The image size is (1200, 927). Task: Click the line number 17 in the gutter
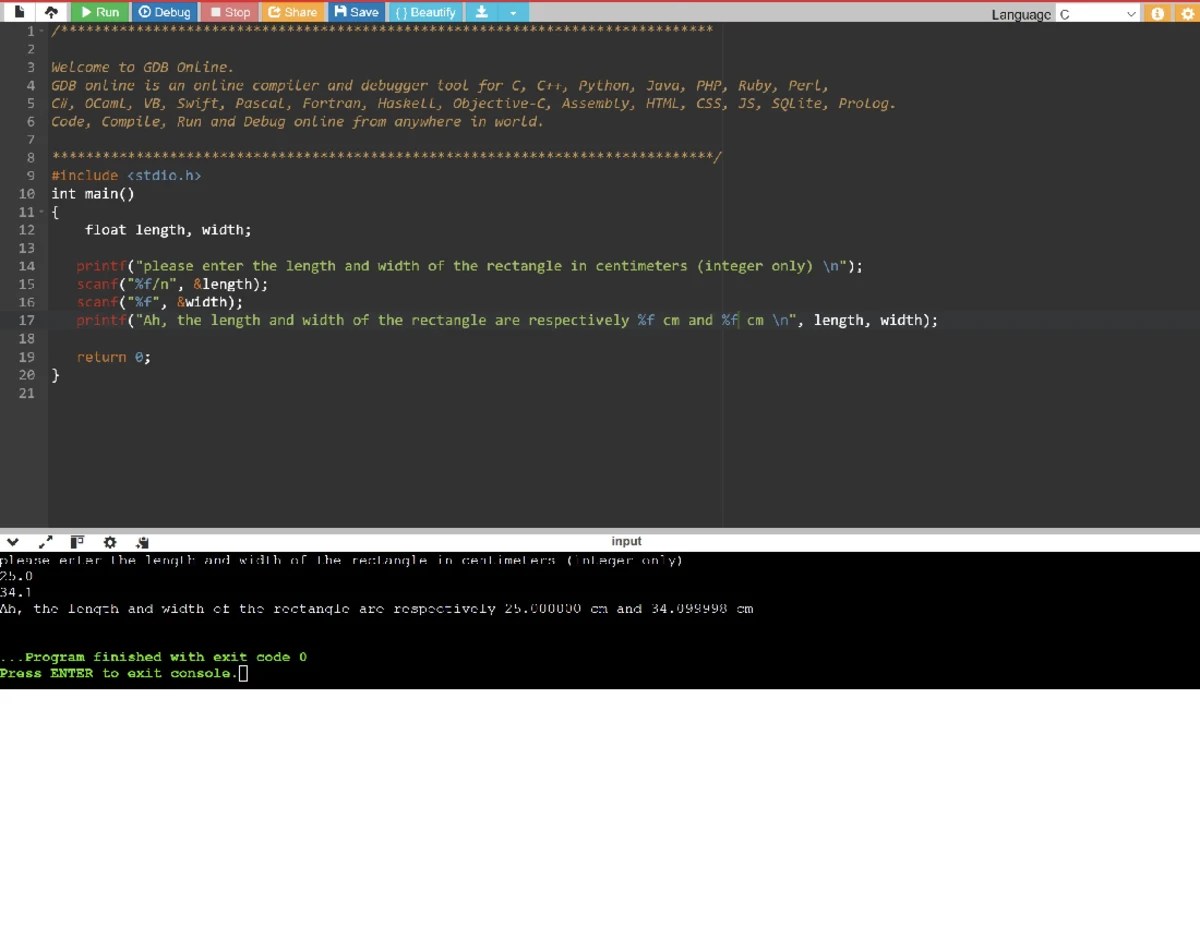coord(27,320)
